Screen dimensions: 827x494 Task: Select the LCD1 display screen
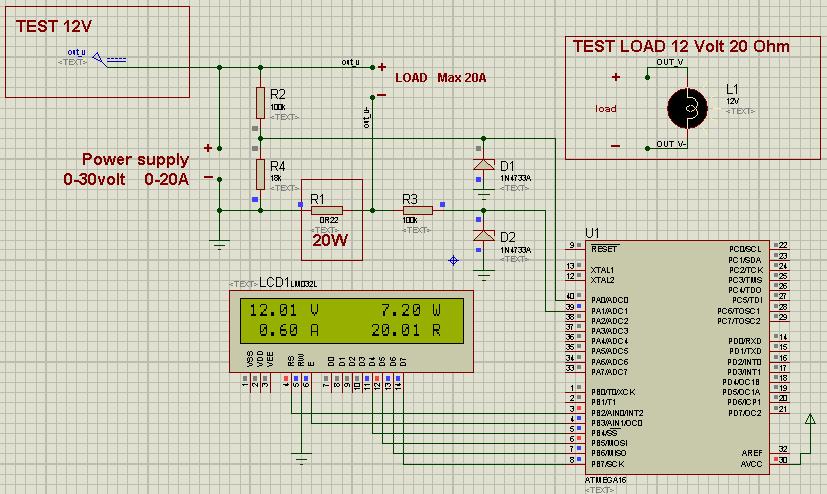pyautogui.click(x=343, y=319)
